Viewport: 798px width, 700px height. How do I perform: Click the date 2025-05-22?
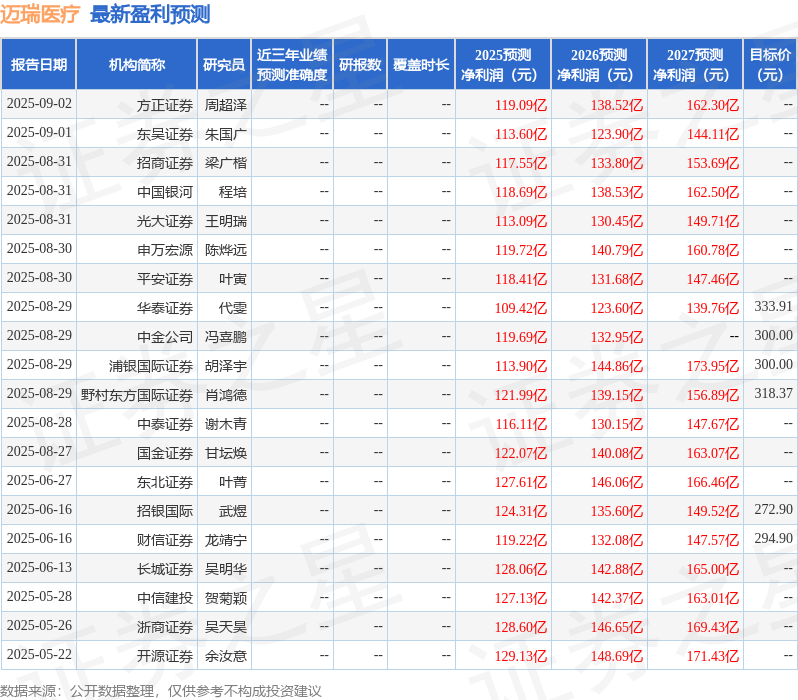pyautogui.click(x=39, y=655)
